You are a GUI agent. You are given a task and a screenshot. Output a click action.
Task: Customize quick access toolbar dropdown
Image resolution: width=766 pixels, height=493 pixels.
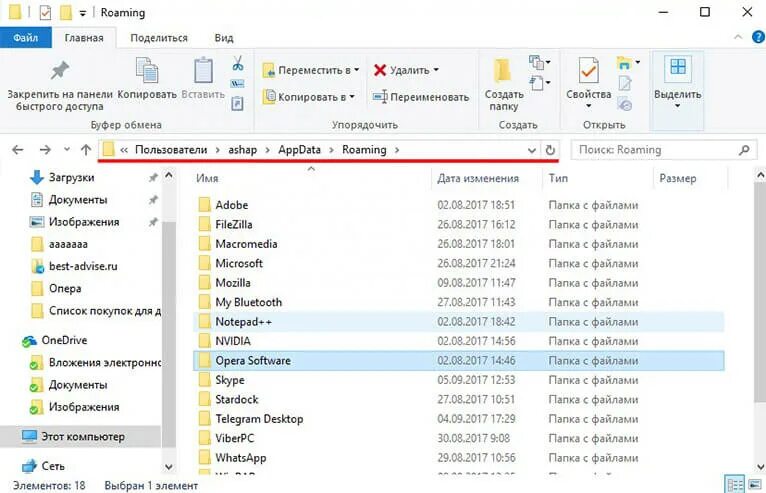point(83,13)
